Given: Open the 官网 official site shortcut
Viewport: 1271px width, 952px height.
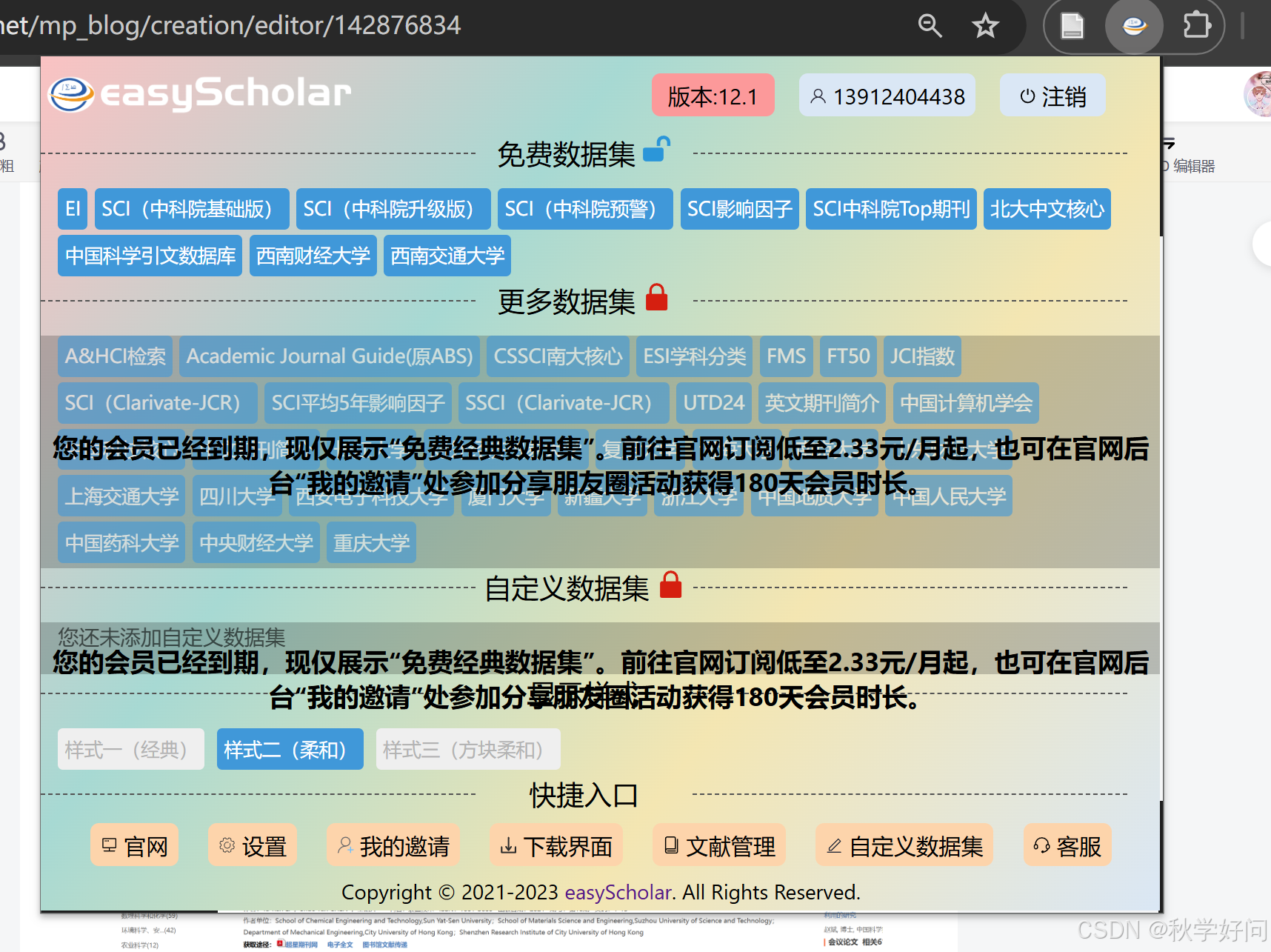Looking at the screenshot, I should tap(135, 845).
